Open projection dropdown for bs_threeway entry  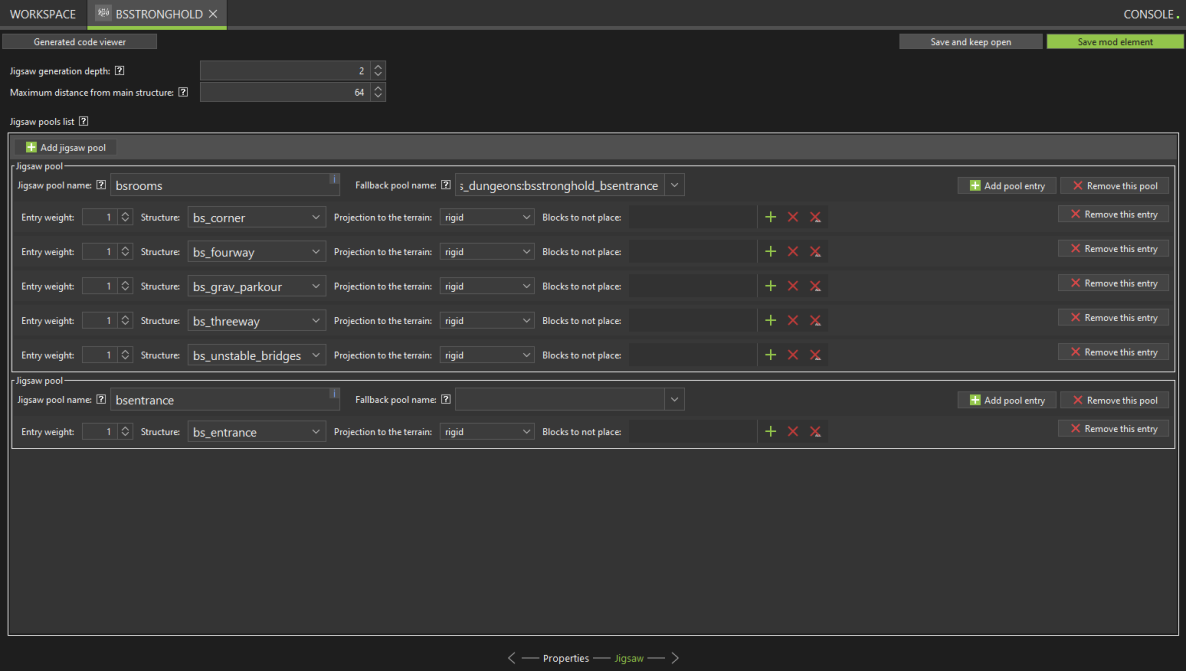pyautogui.click(x=487, y=321)
